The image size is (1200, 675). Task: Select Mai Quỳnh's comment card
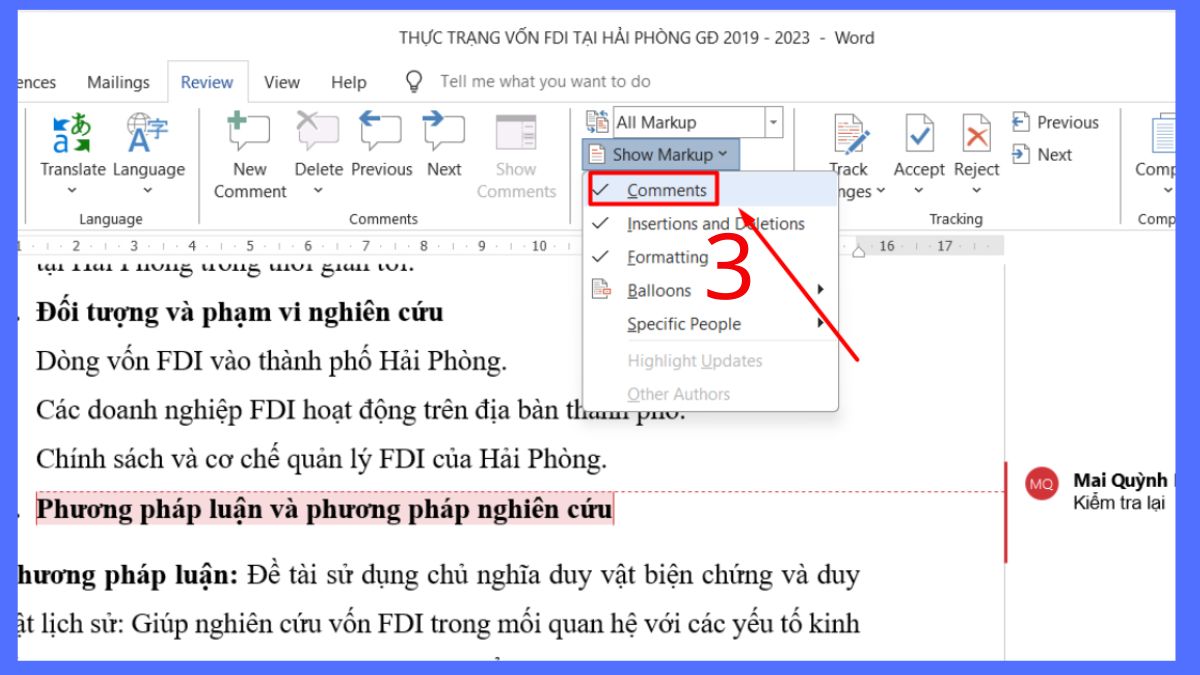[1100, 490]
